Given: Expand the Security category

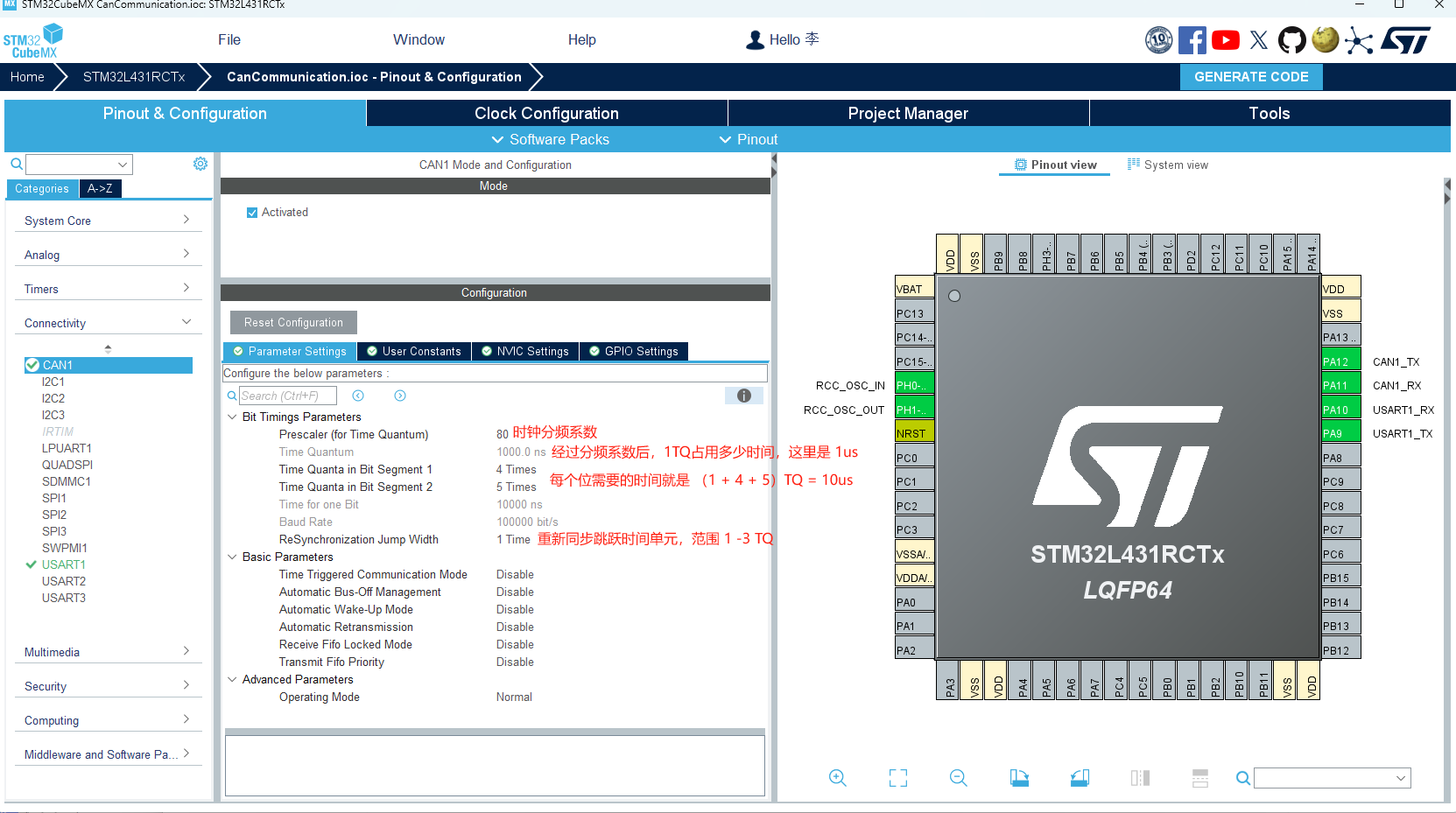Looking at the screenshot, I should (108, 686).
